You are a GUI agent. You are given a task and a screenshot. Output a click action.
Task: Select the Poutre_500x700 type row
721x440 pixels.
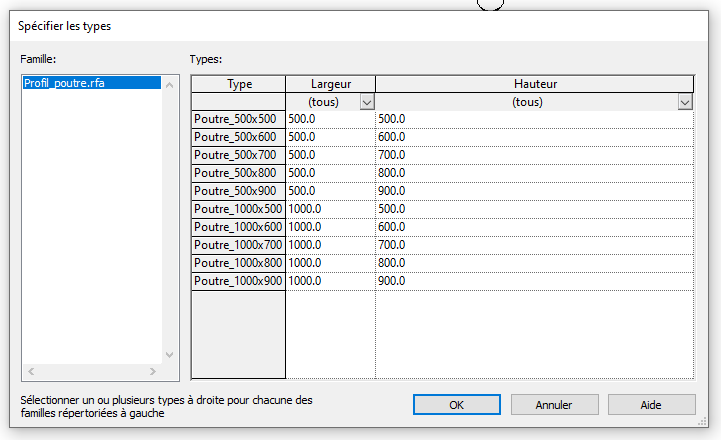pyautogui.click(x=238, y=155)
